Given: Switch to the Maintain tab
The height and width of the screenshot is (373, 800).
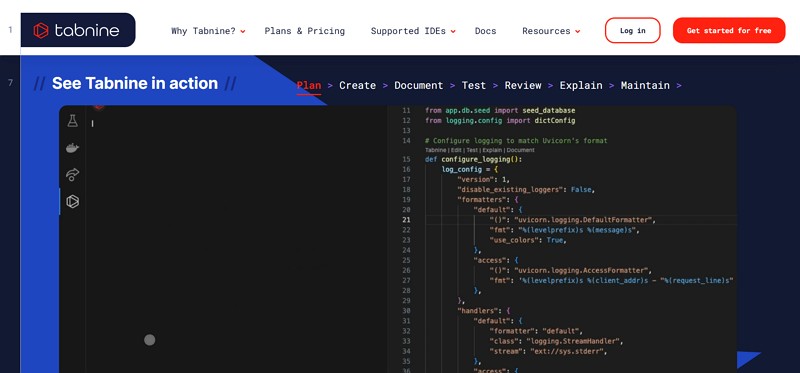Looking at the screenshot, I should click(x=645, y=85).
